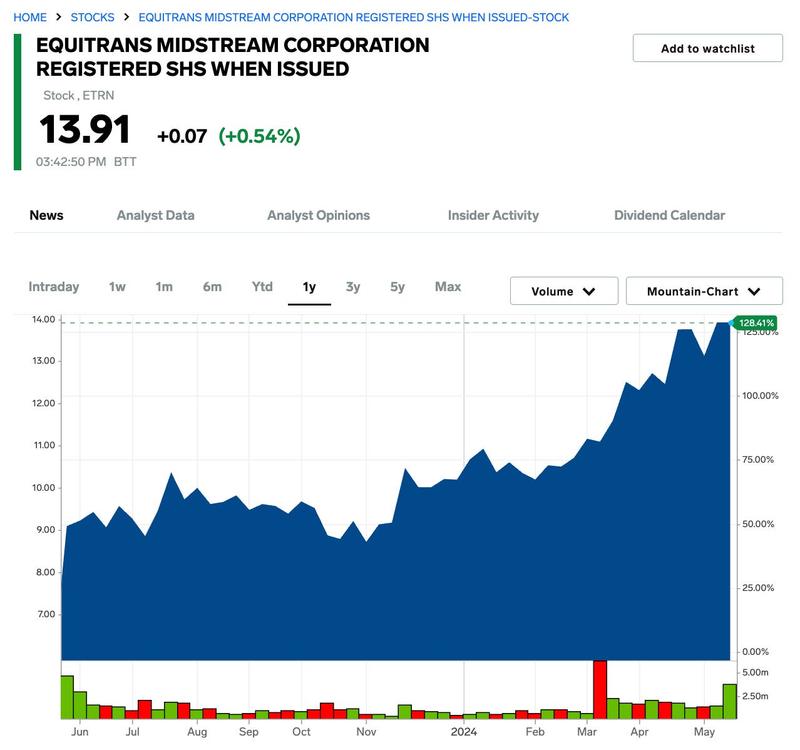Screen dimensions: 800x750
Task: Click the chevron arrow inside Volume dropdown
Action: coord(589,292)
